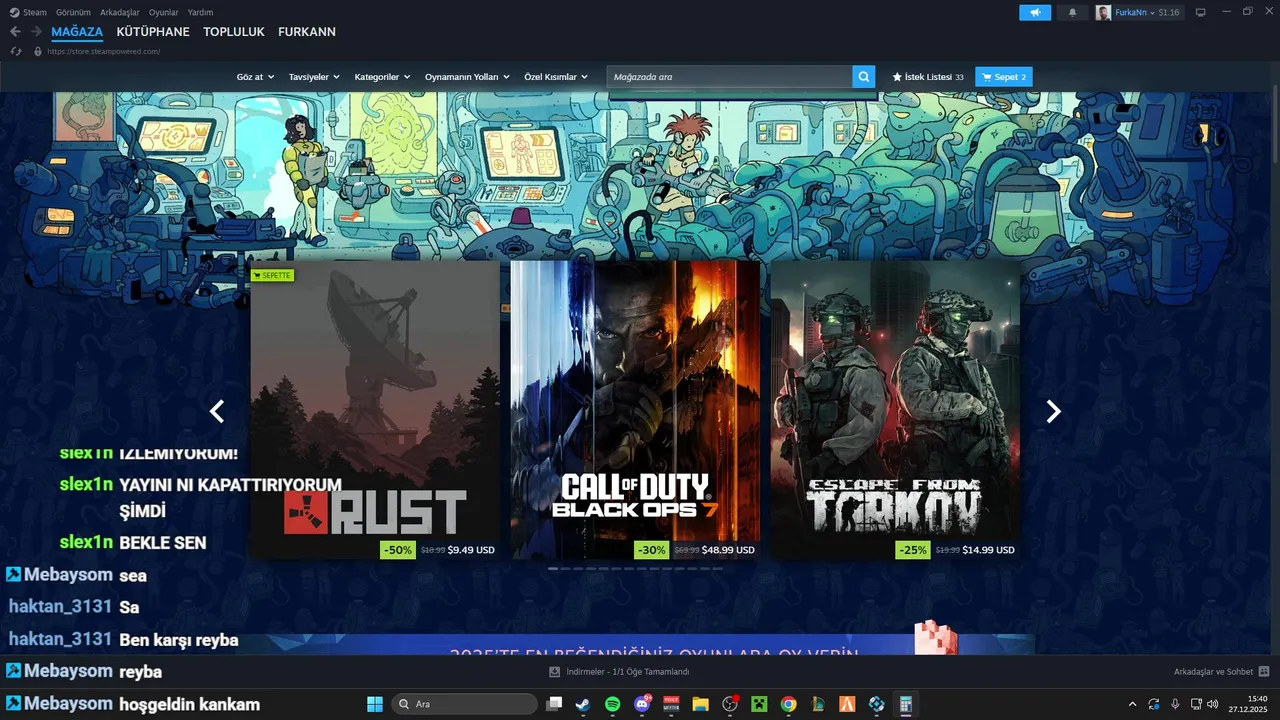
Task: Show previous carousel games
Action: [x=216, y=411]
